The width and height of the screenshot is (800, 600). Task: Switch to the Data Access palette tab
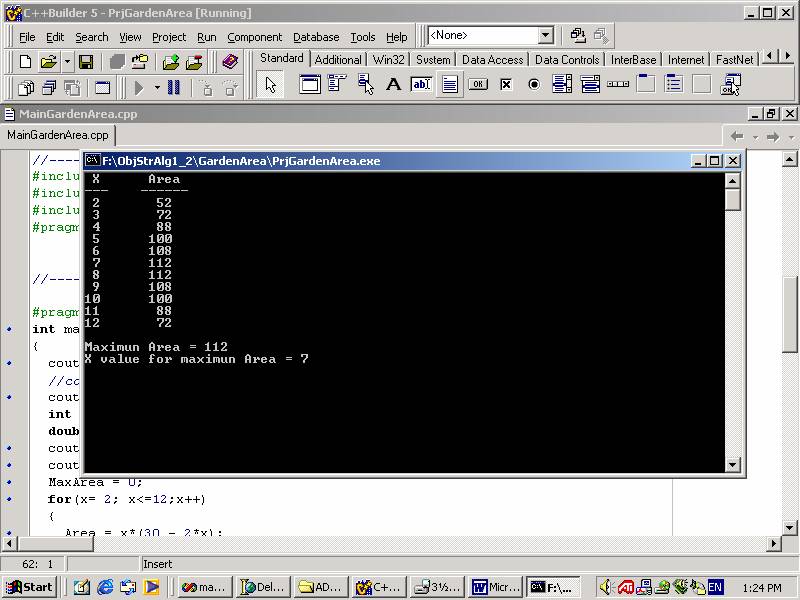[x=492, y=60]
